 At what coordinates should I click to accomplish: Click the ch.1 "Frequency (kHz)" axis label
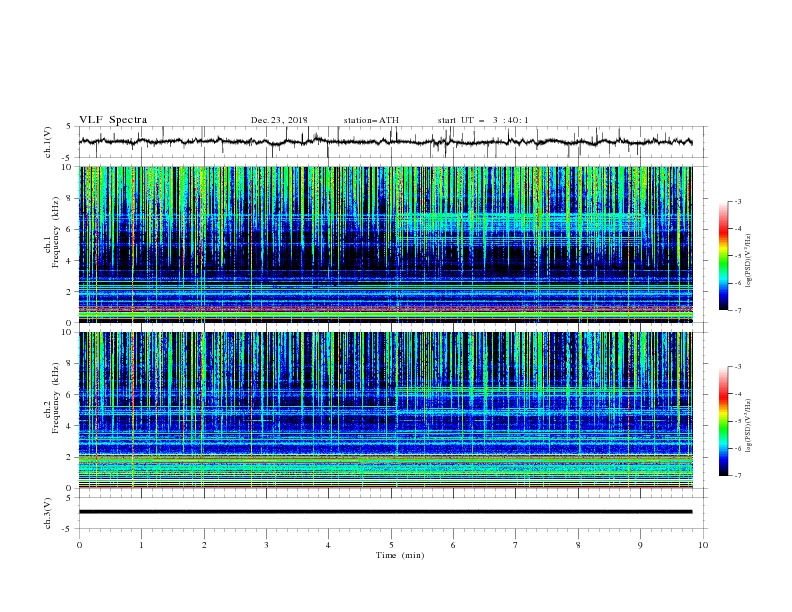pos(56,232)
